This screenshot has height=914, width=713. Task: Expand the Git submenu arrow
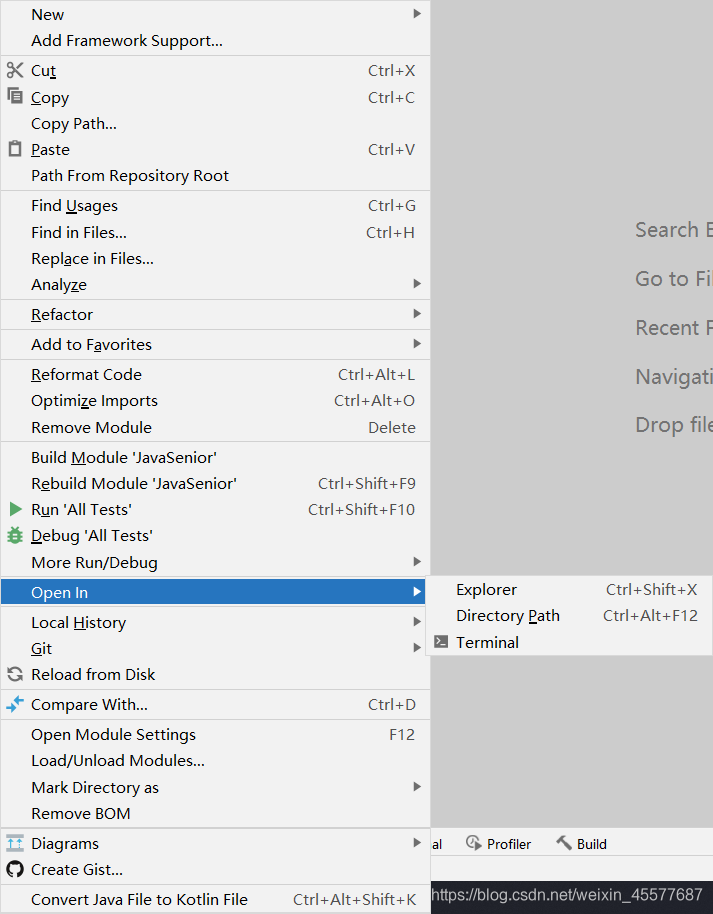[x=415, y=648]
